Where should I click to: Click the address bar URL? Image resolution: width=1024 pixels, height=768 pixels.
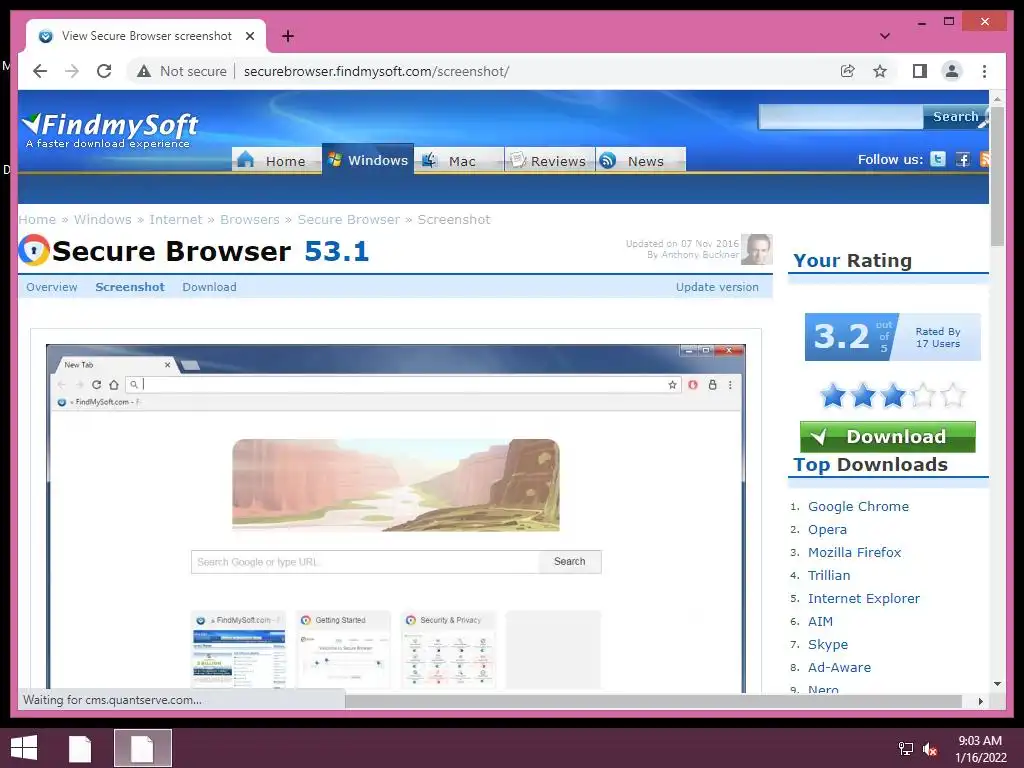(376, 71)
